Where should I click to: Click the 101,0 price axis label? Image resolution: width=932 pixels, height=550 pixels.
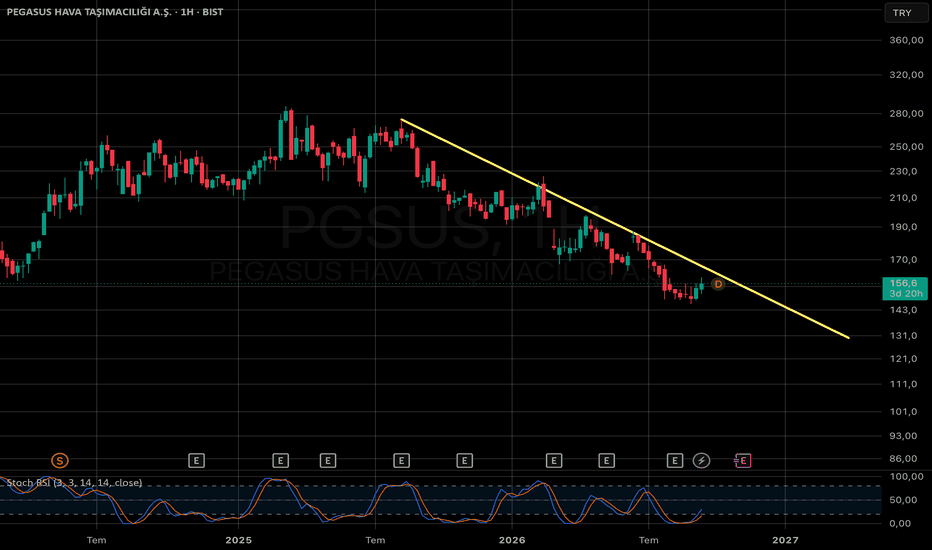tap(903, 411)
